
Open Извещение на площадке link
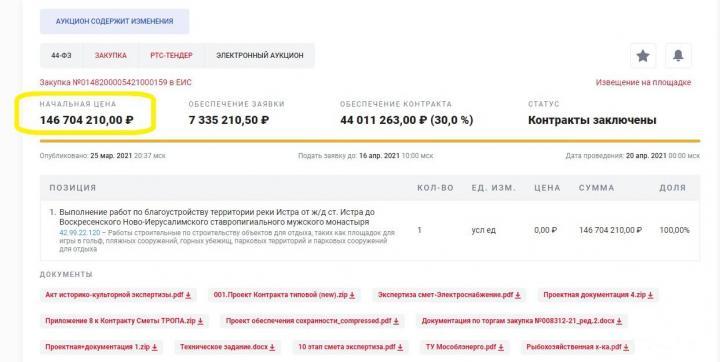(x=643, y=83)
